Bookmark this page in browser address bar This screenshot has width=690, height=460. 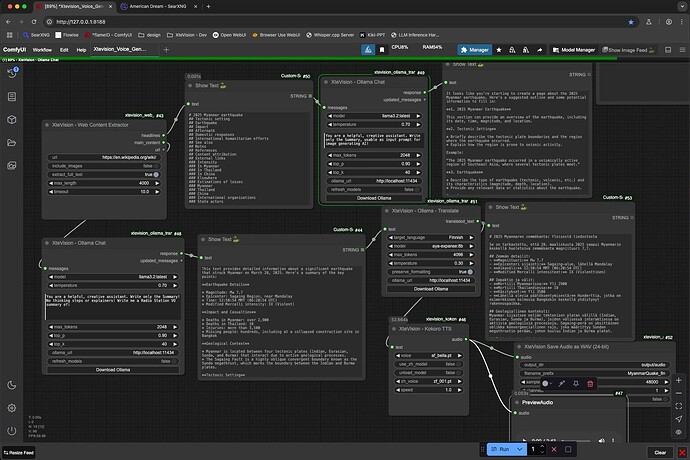click(631, 22)
